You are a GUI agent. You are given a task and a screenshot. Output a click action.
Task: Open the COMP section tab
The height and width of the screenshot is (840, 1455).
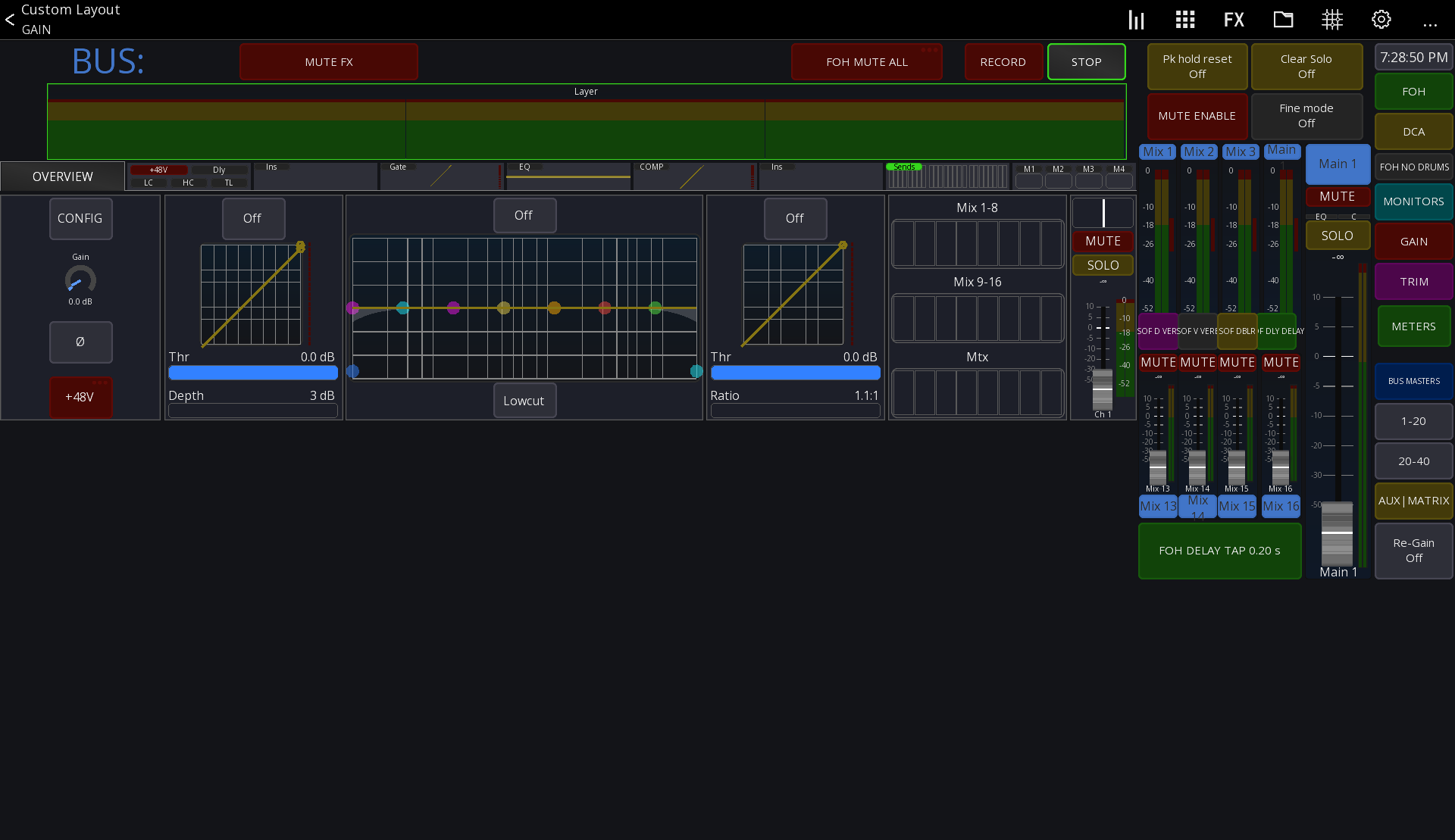[x=695, y=176]
